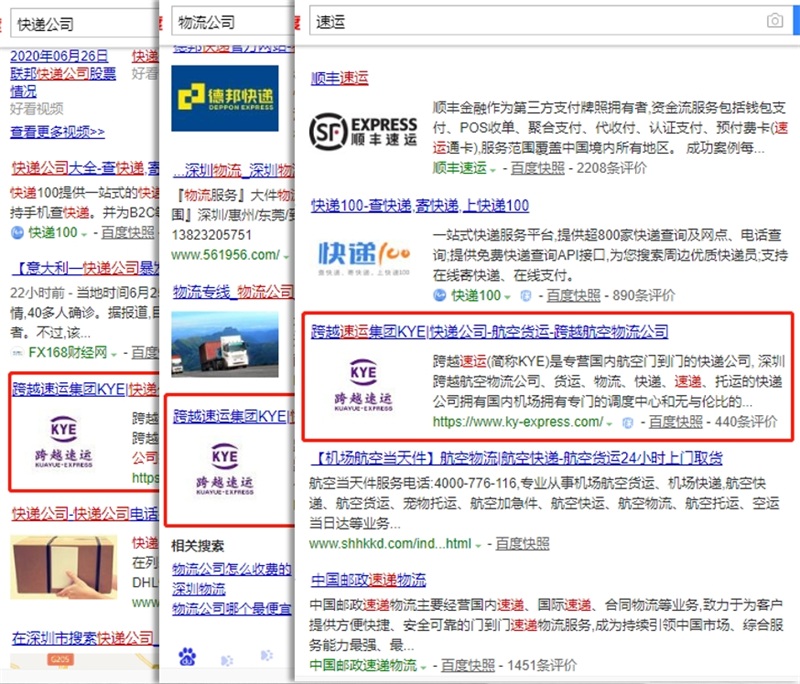Expand dropdown arrow after FX168财经网

[x=114, y=354]
